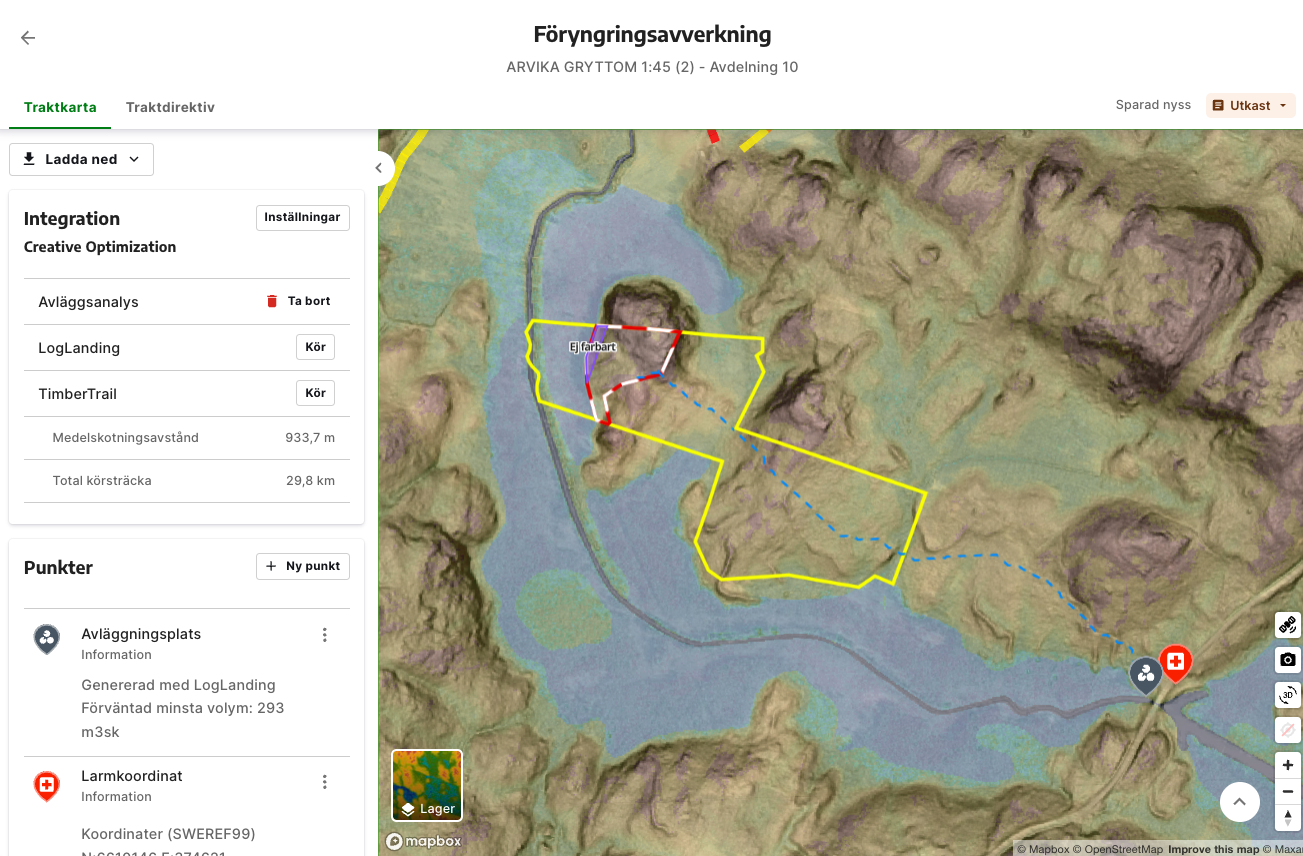Screen dimensions: 1303x856
Task: Run the LogLanding analysis with Kör
Action: tap(315, 347)
